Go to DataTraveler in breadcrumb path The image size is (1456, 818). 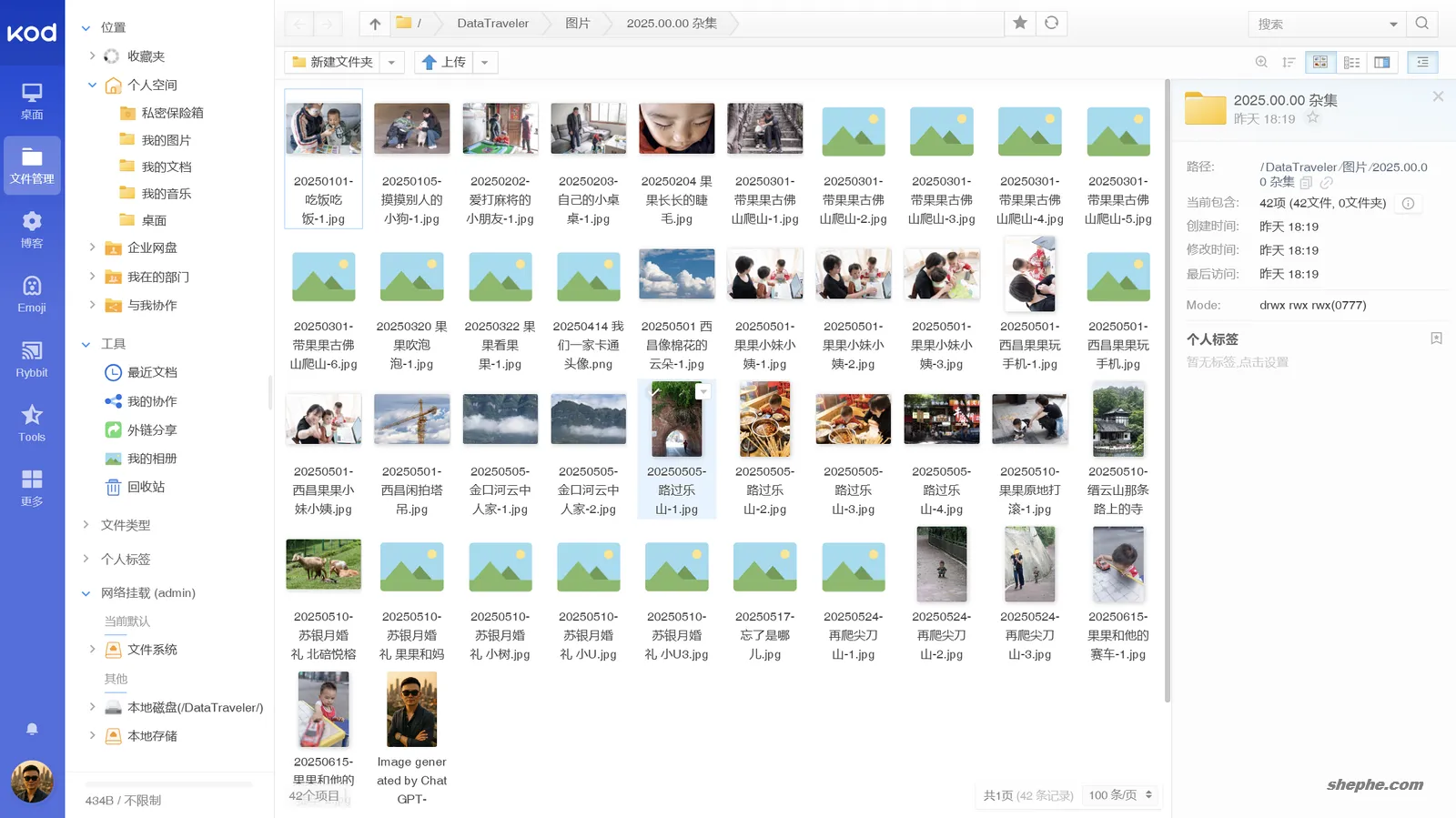[x=492, y=24]
